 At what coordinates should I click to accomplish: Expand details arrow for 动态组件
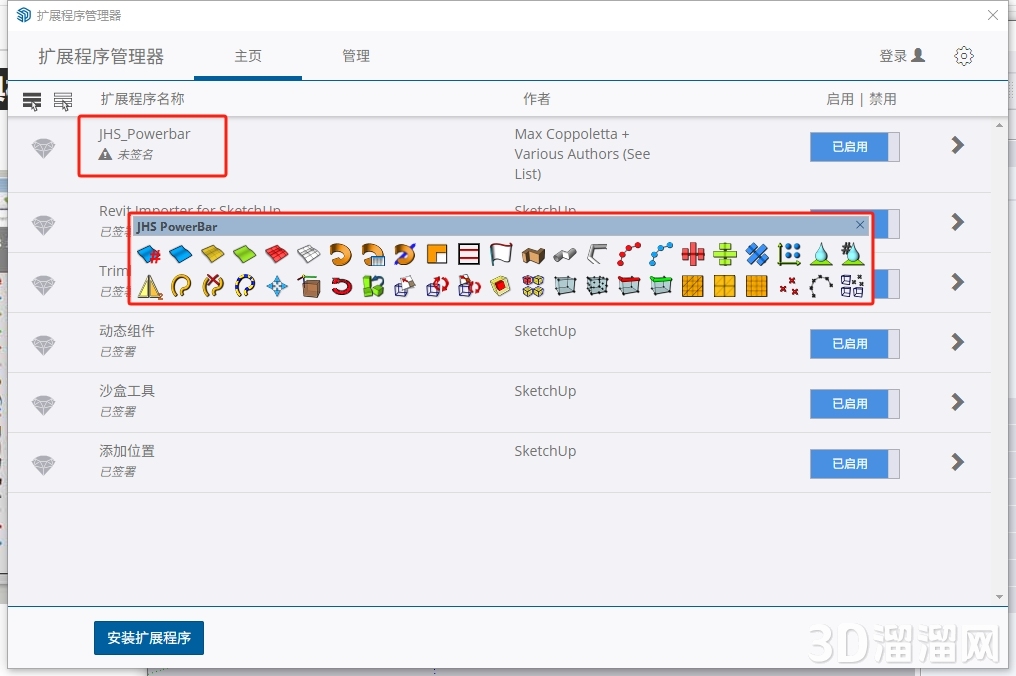[x=957, y=343]
